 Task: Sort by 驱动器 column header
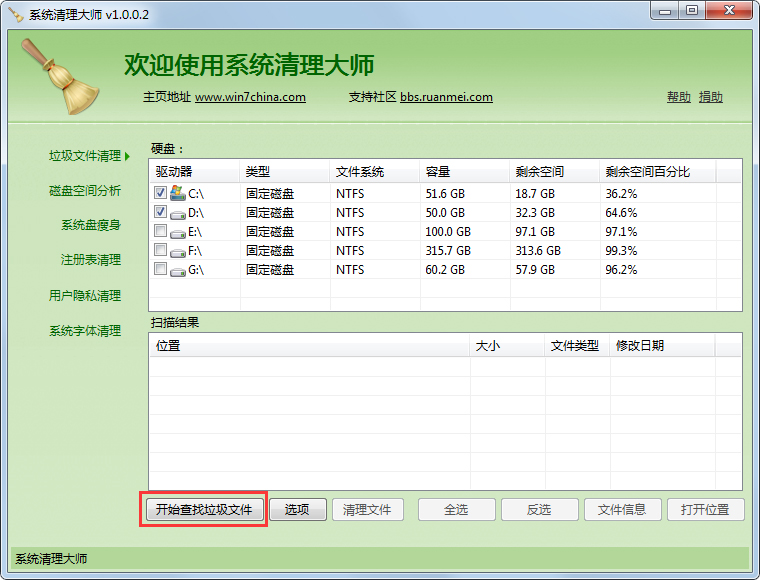click(194, 172)
